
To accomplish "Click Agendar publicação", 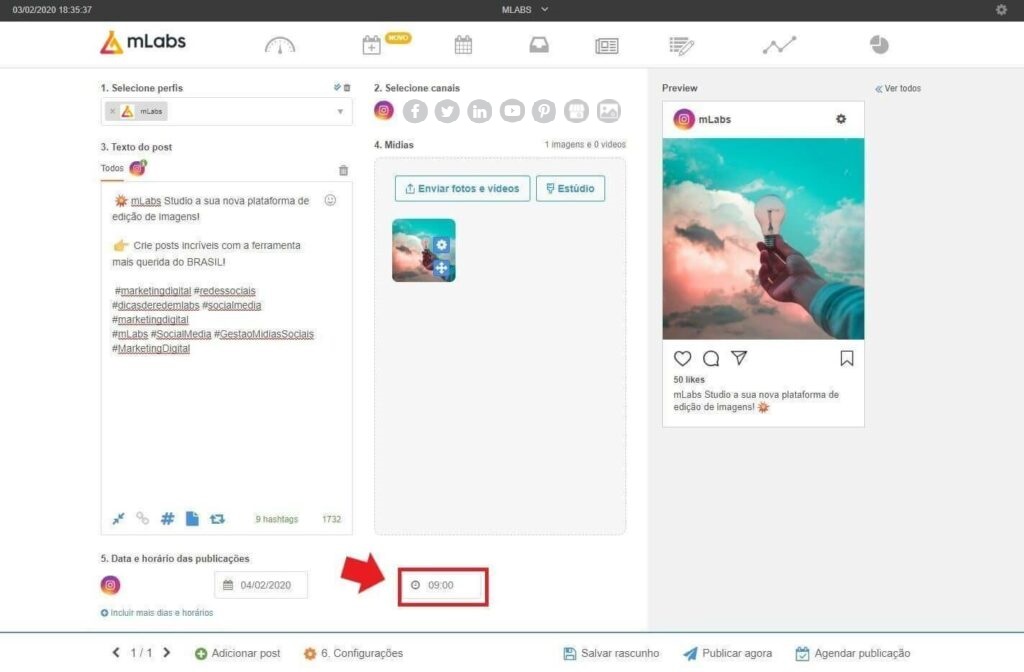I will click(x=853, y=653).
